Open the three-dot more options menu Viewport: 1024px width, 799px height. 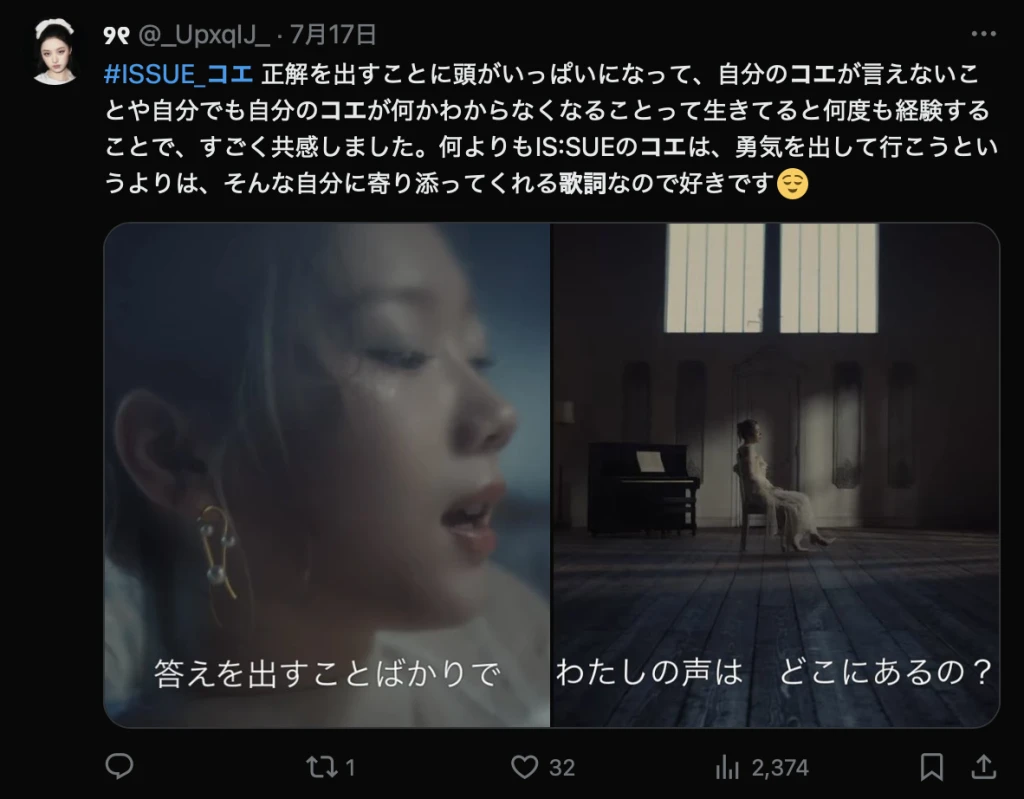point(984,34)
